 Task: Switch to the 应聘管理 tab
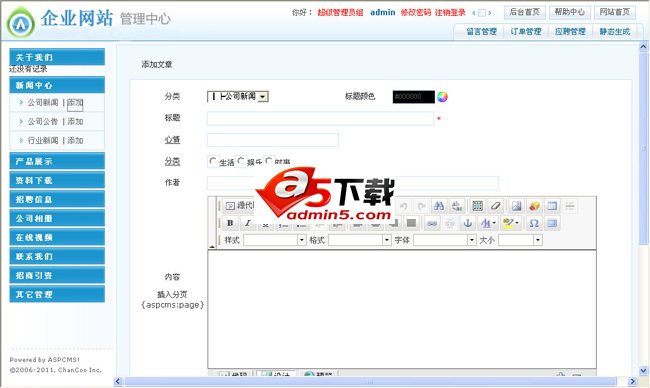click(x=570, y=32)
